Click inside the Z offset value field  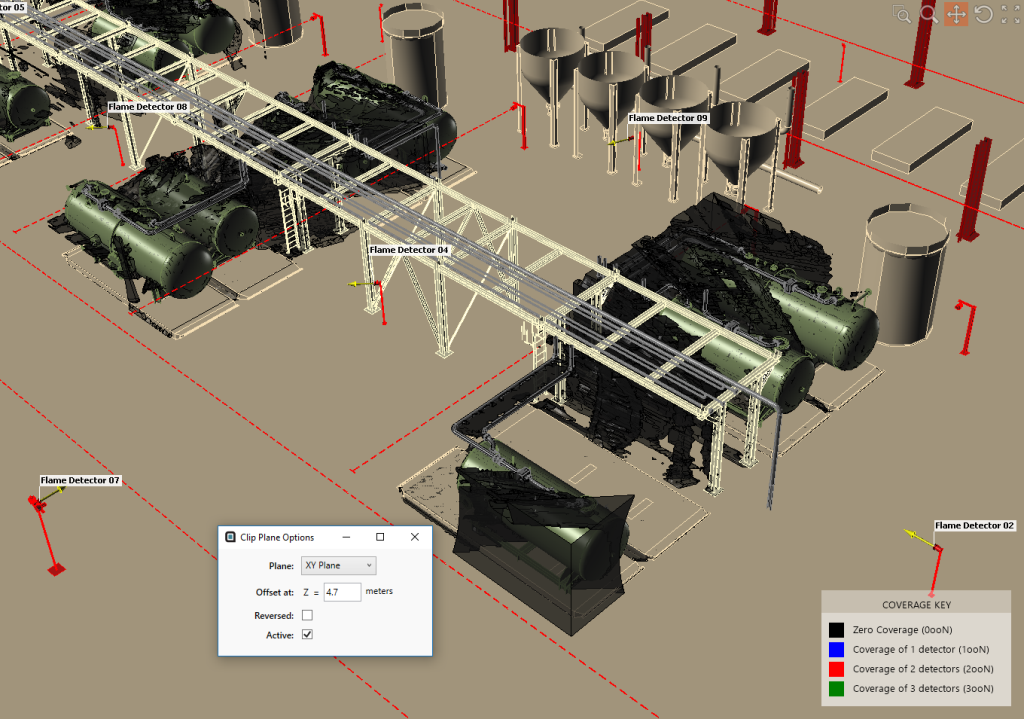pos(342,591)
